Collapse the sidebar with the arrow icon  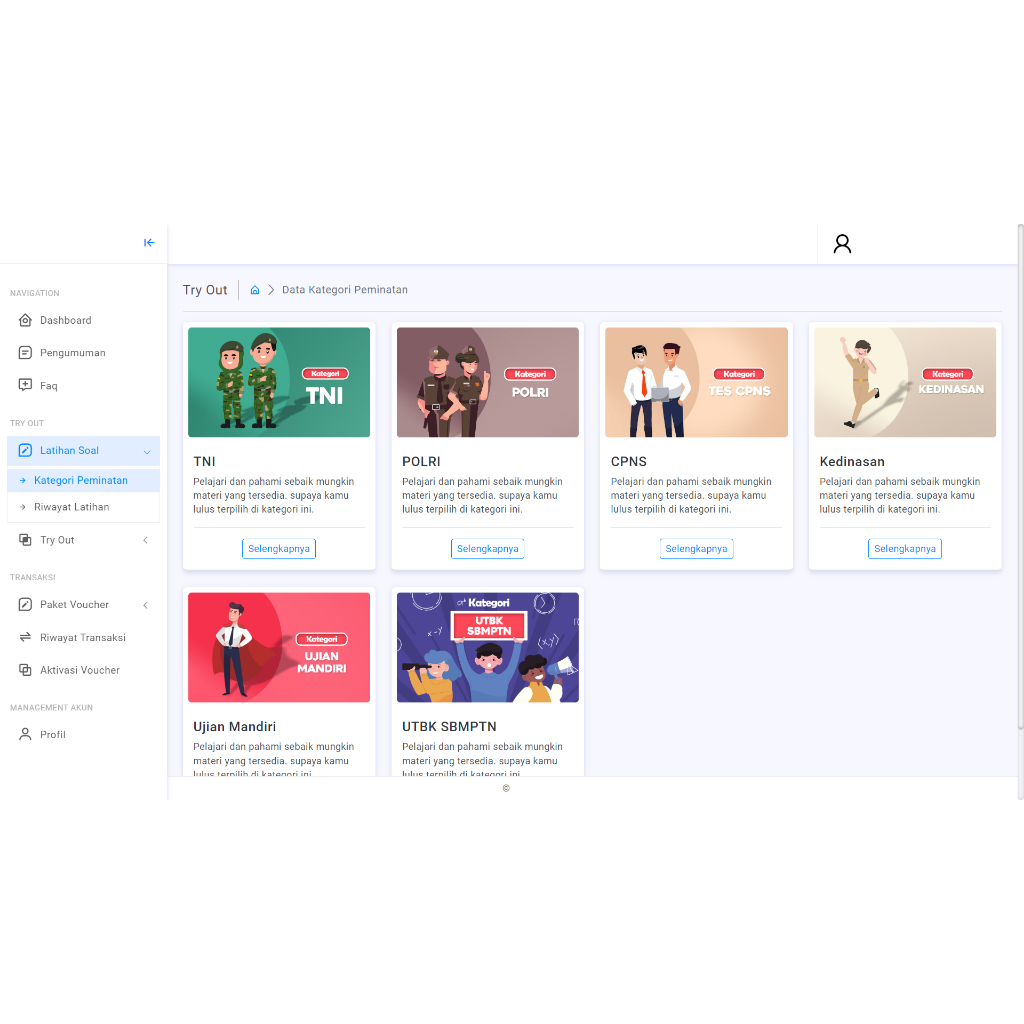(149, 242)
